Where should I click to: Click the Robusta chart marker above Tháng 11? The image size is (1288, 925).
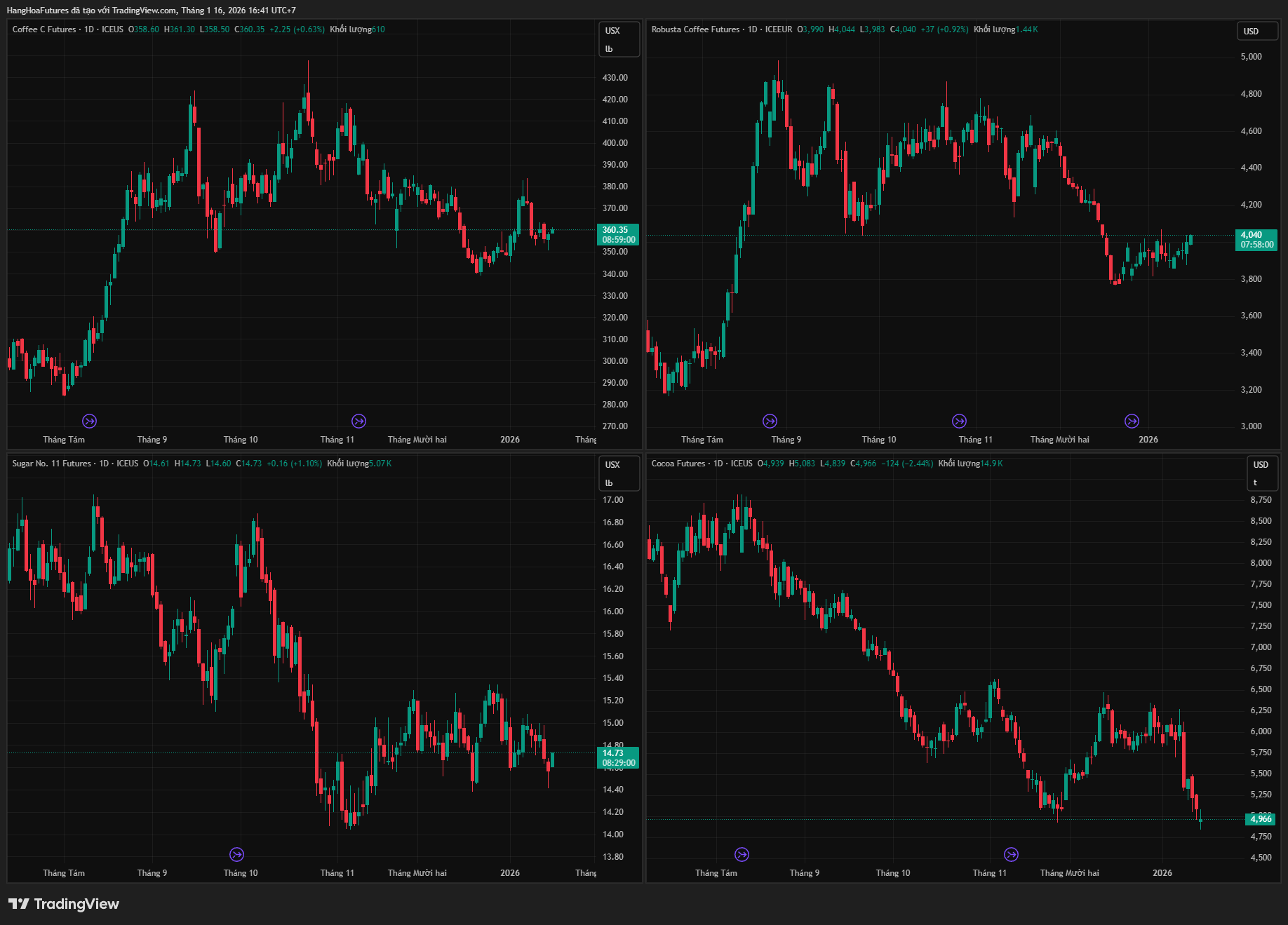(x=959, y=421)
